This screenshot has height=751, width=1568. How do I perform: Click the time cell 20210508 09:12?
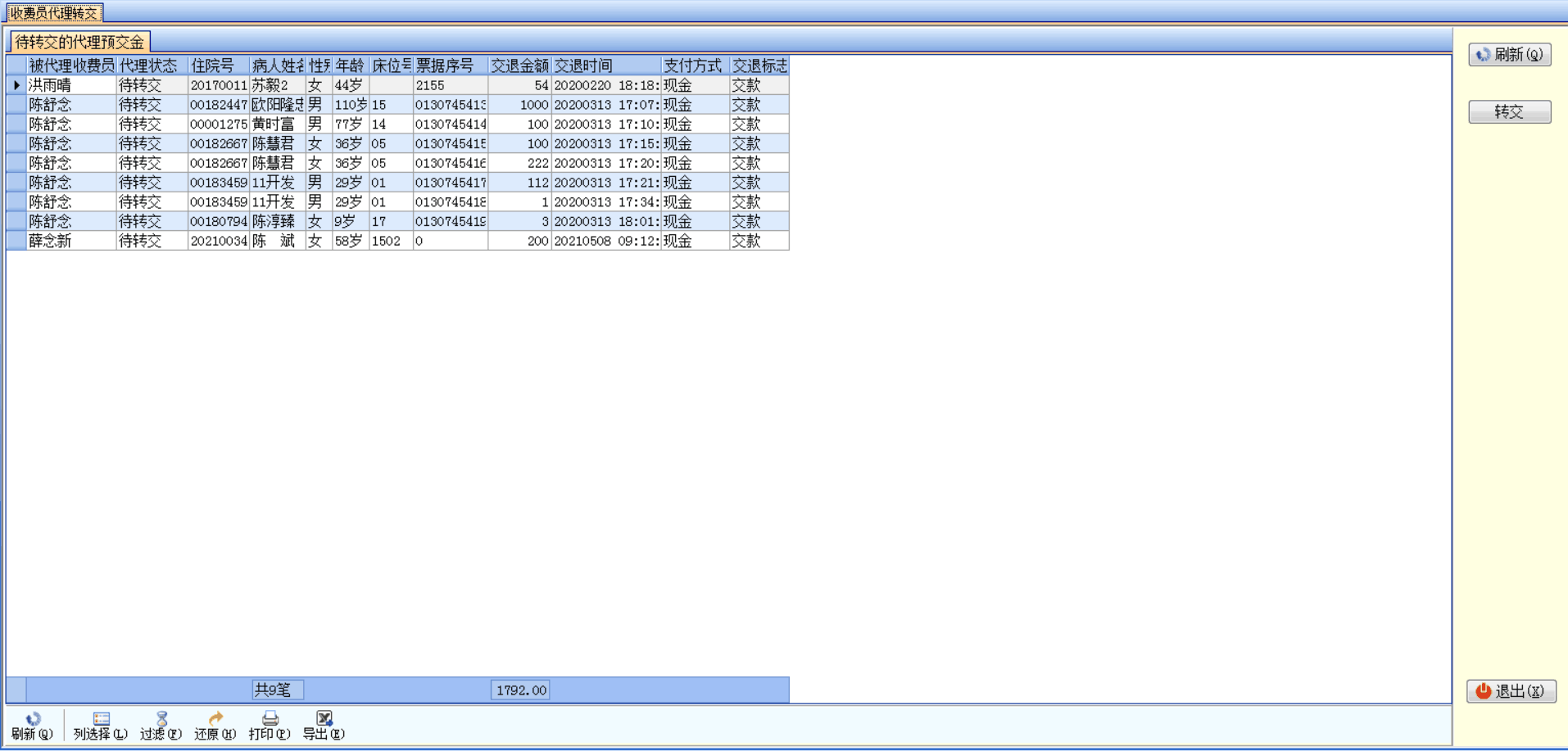[x=606, y=241]
